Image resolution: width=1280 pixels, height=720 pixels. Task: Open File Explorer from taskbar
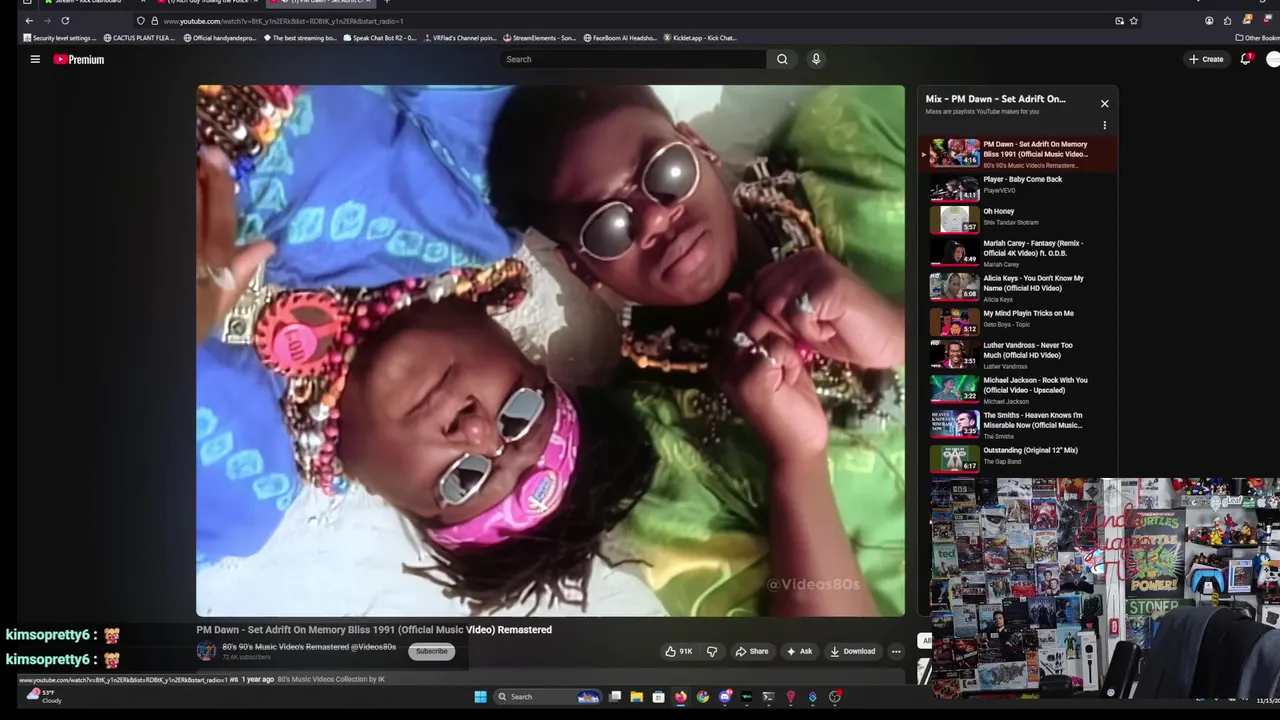tap(636, 696)
